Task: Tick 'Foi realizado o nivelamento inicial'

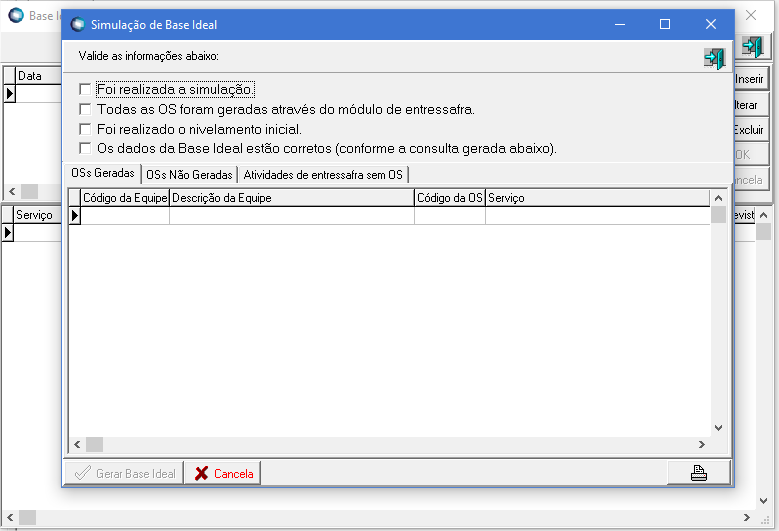Action: (x=86, y=129)
